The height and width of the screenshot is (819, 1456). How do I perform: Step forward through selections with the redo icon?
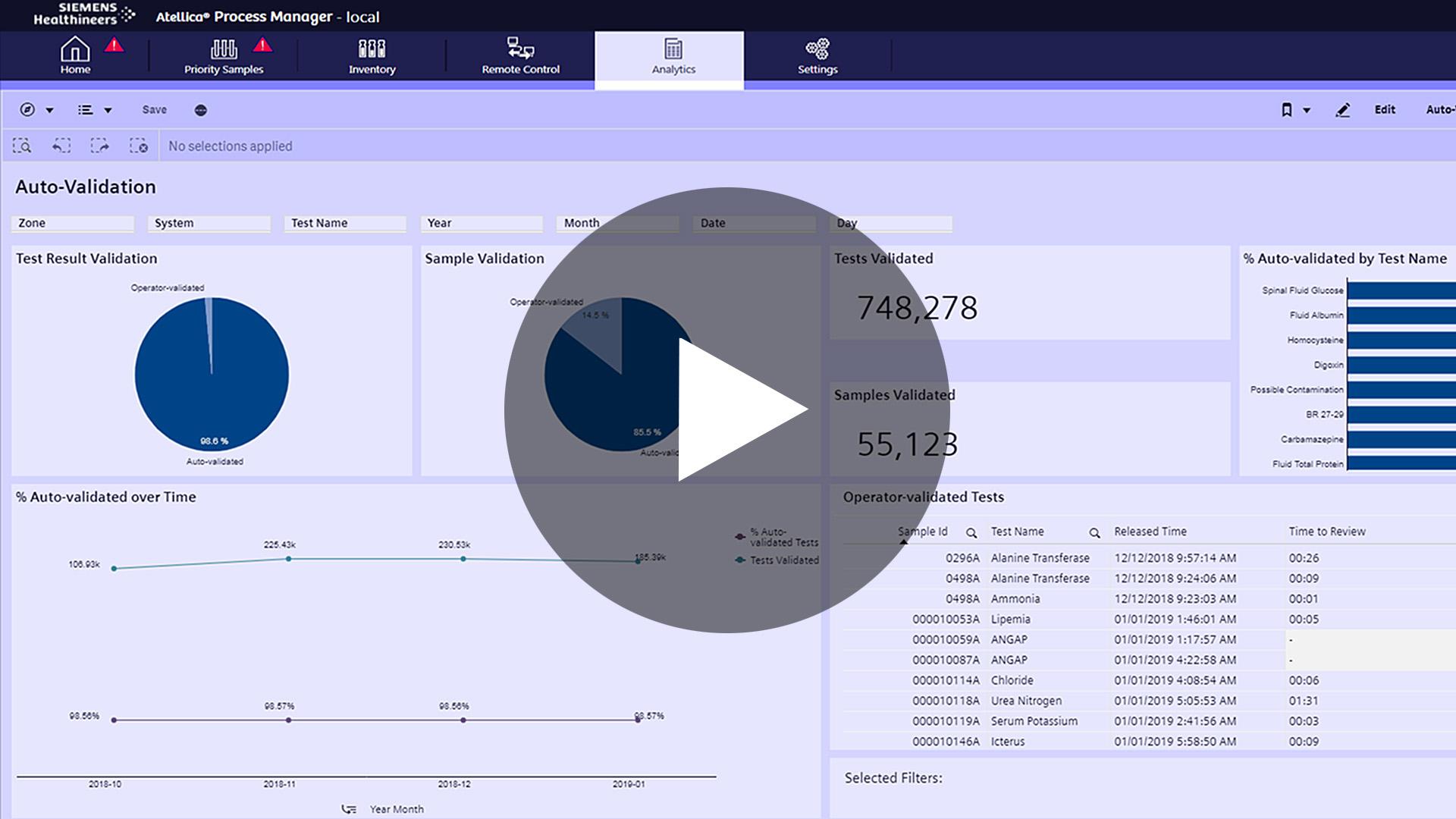[x=101, y=146]
